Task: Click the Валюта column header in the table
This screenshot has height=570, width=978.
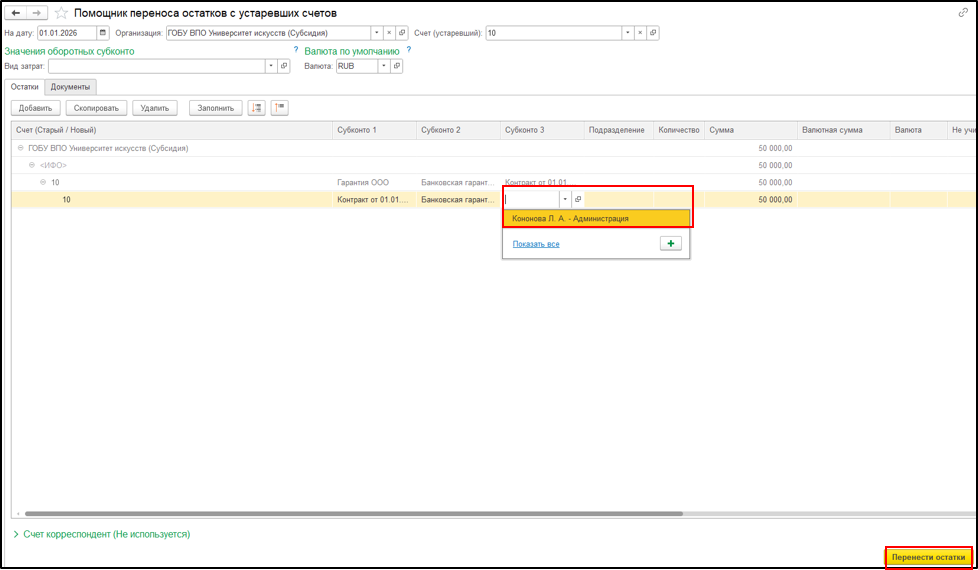Action: coord(918,130)
